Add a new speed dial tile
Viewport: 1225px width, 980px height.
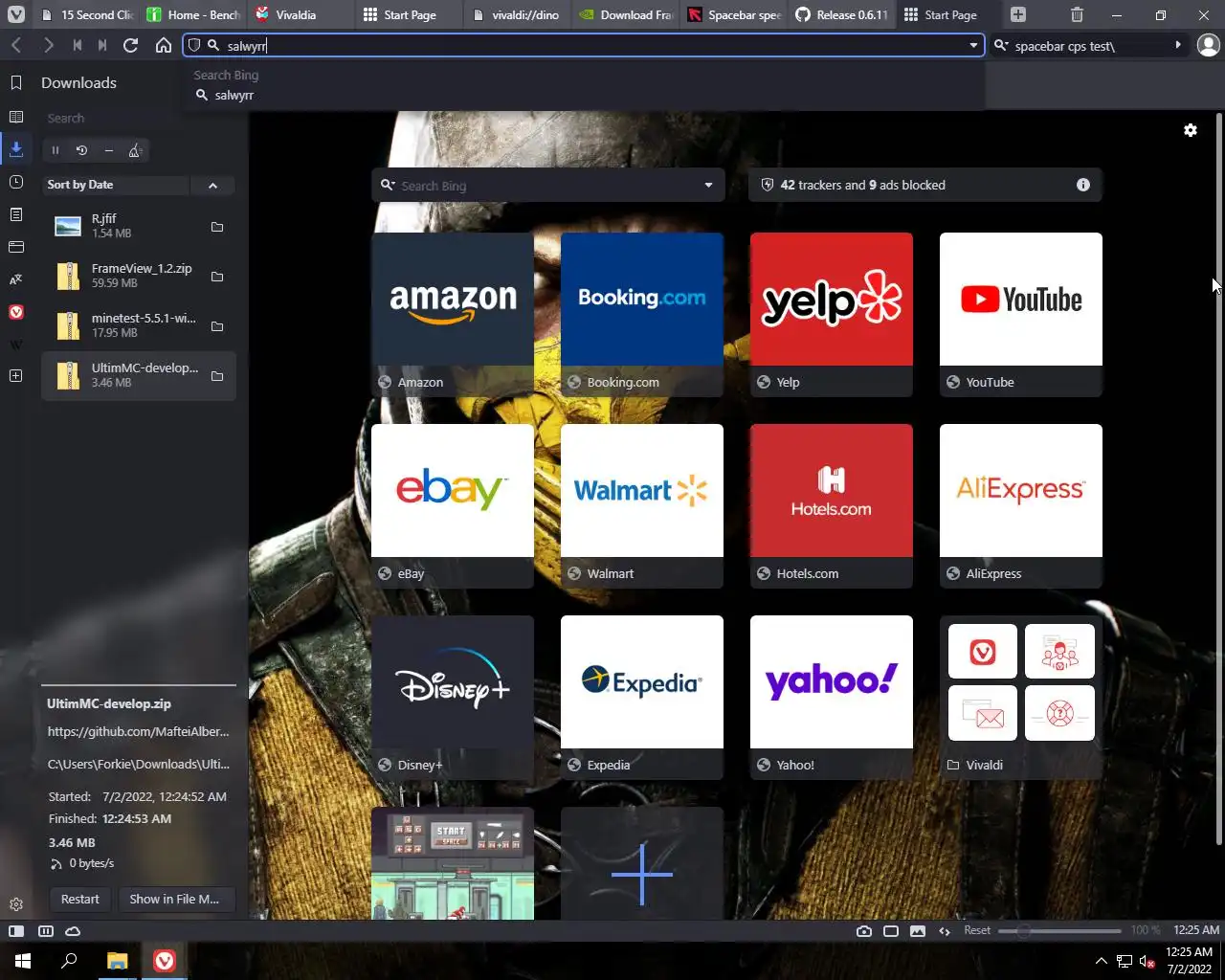pos(642,863)
